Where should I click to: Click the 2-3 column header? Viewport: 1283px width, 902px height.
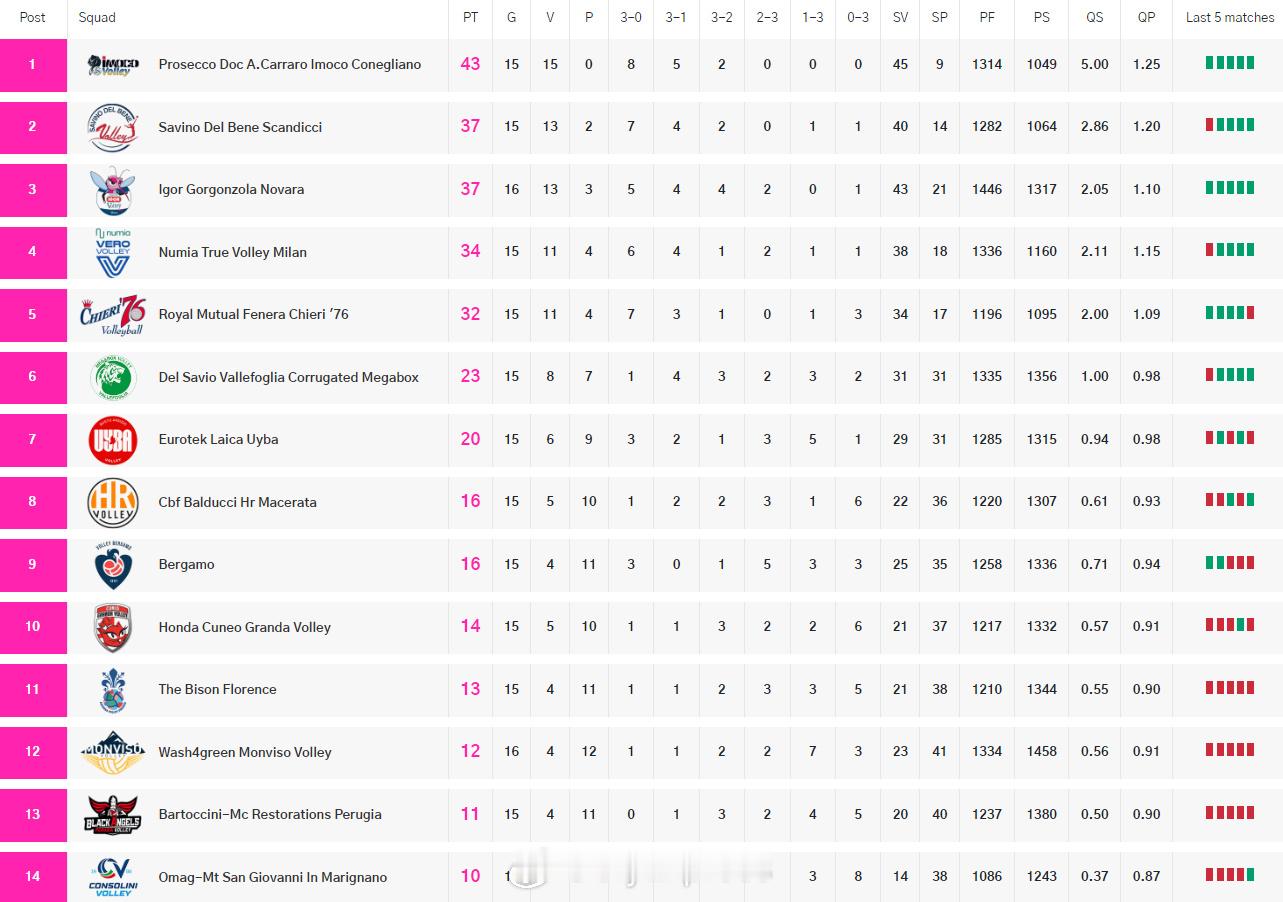pyautogui.click(x=767, y=17)
